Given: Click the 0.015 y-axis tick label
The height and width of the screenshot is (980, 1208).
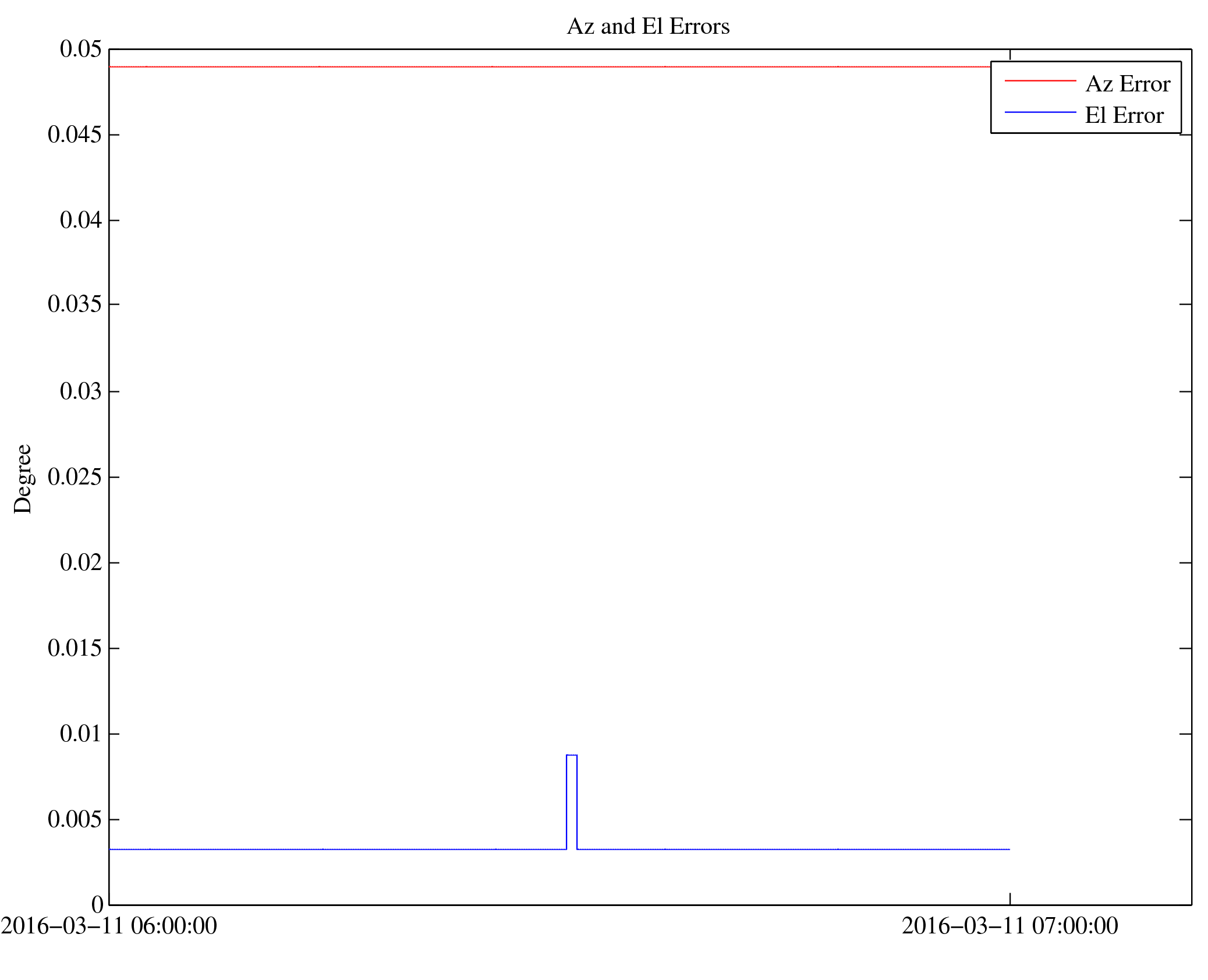Looking at the screenshot, I should point(75,648).
